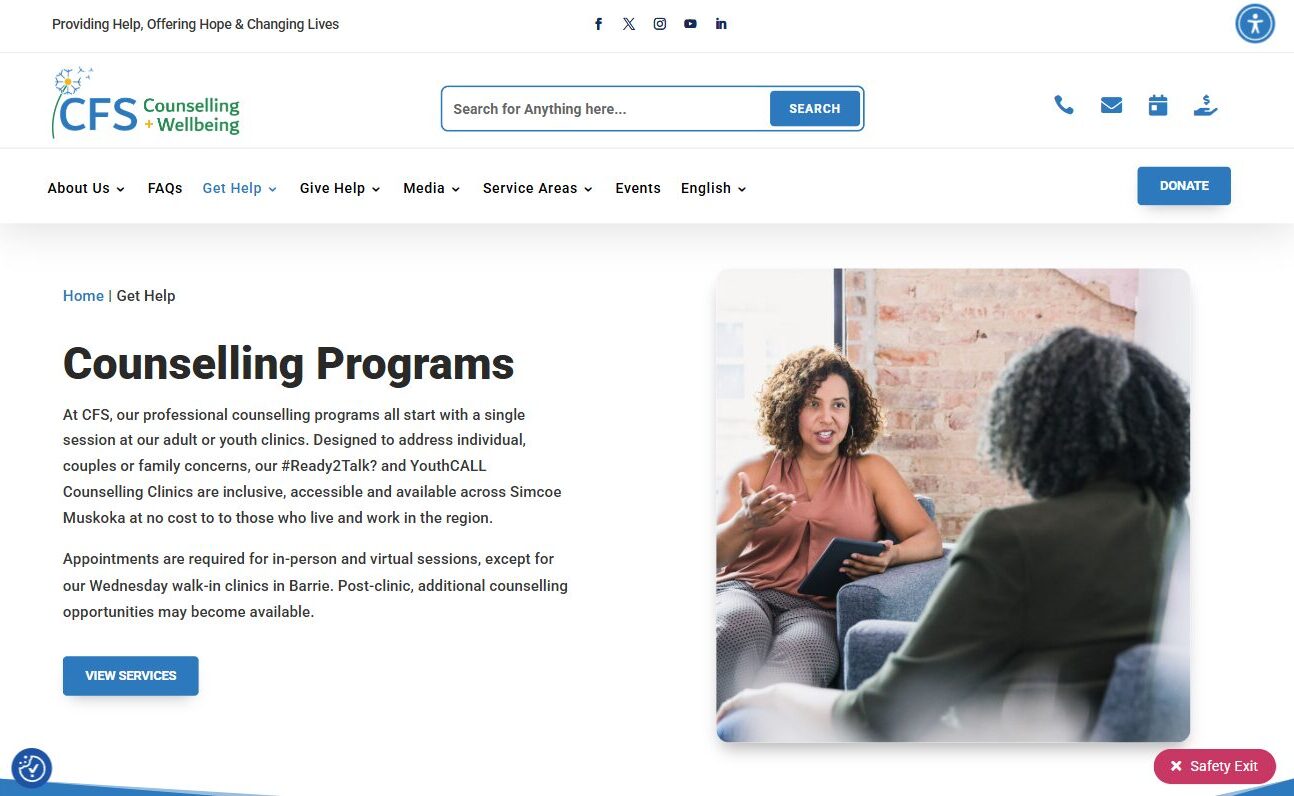This screenshot has width=1294, height=796.
Task: Open the Events menu item
Action: pos(638,188)
